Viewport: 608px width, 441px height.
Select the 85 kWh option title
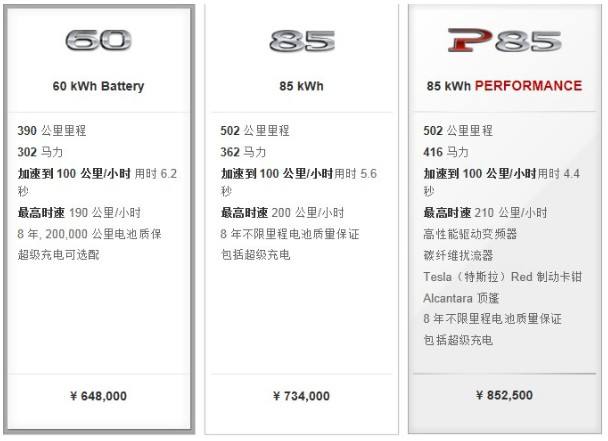point(301,86)
